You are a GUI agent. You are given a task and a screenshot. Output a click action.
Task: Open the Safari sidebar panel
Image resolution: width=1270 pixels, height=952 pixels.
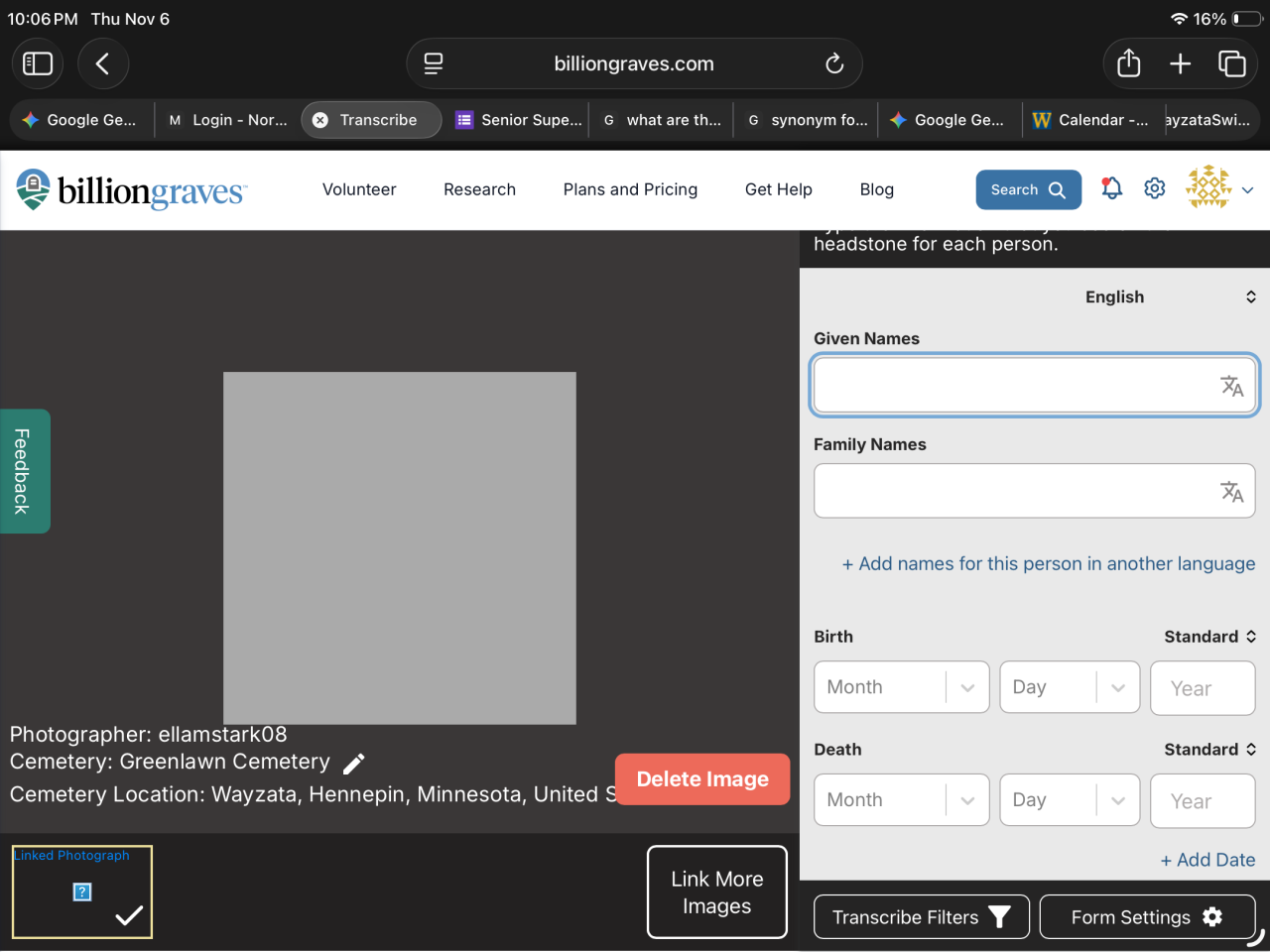coord(38,63)
